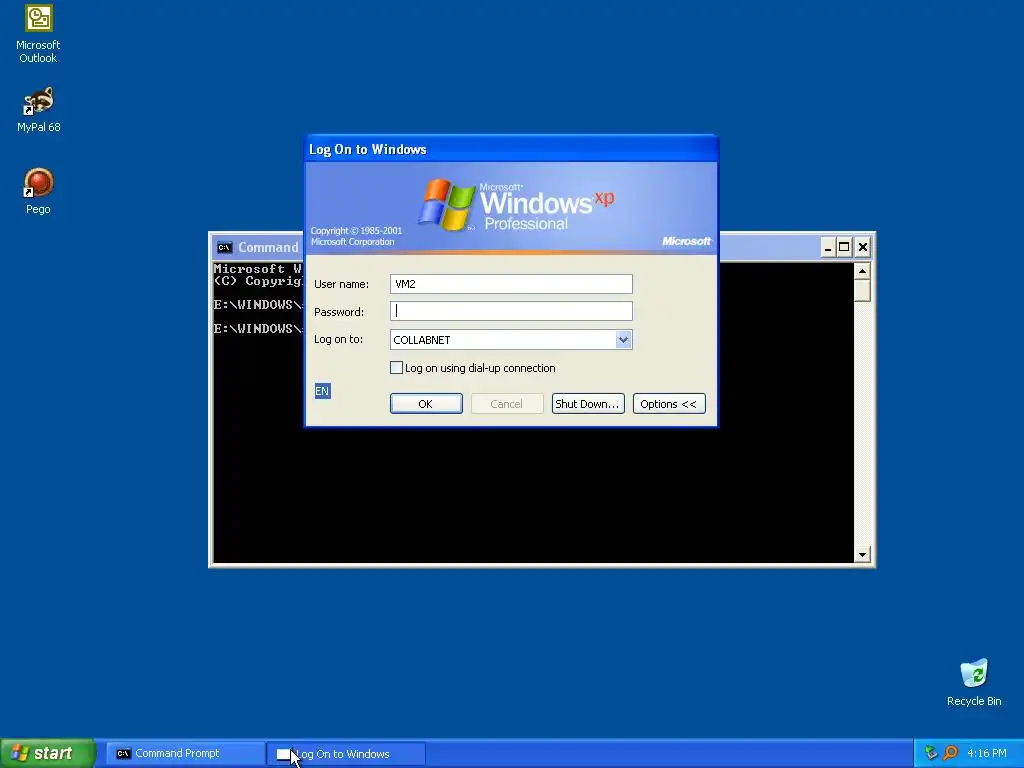
Task: Click into the Password field
Action: point(511,311)
